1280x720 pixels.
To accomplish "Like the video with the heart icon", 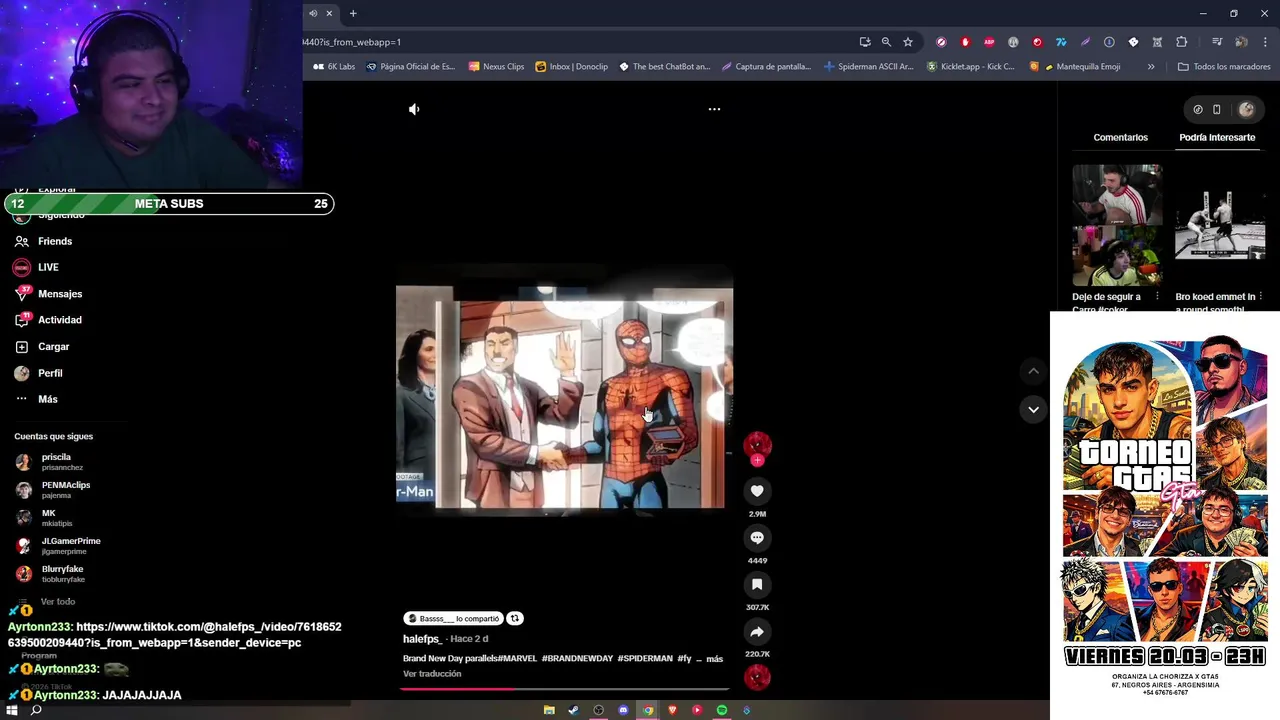I will pyautogui.click(x=757, y=491).
